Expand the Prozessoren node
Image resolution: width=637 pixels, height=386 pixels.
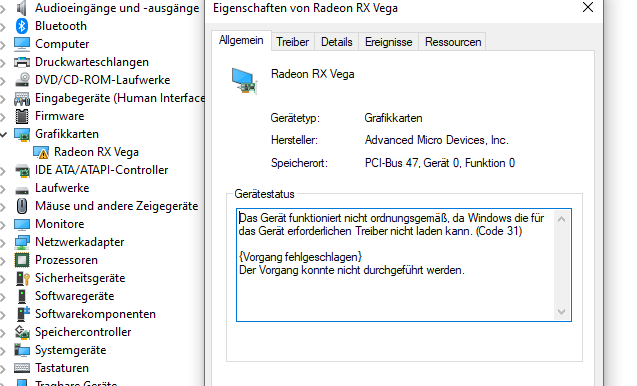pos(3,261)
